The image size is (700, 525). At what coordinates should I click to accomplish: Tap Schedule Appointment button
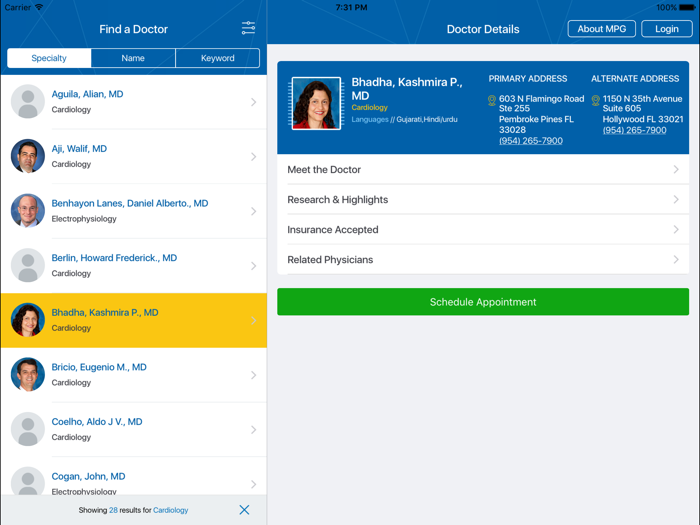(483, 302)
